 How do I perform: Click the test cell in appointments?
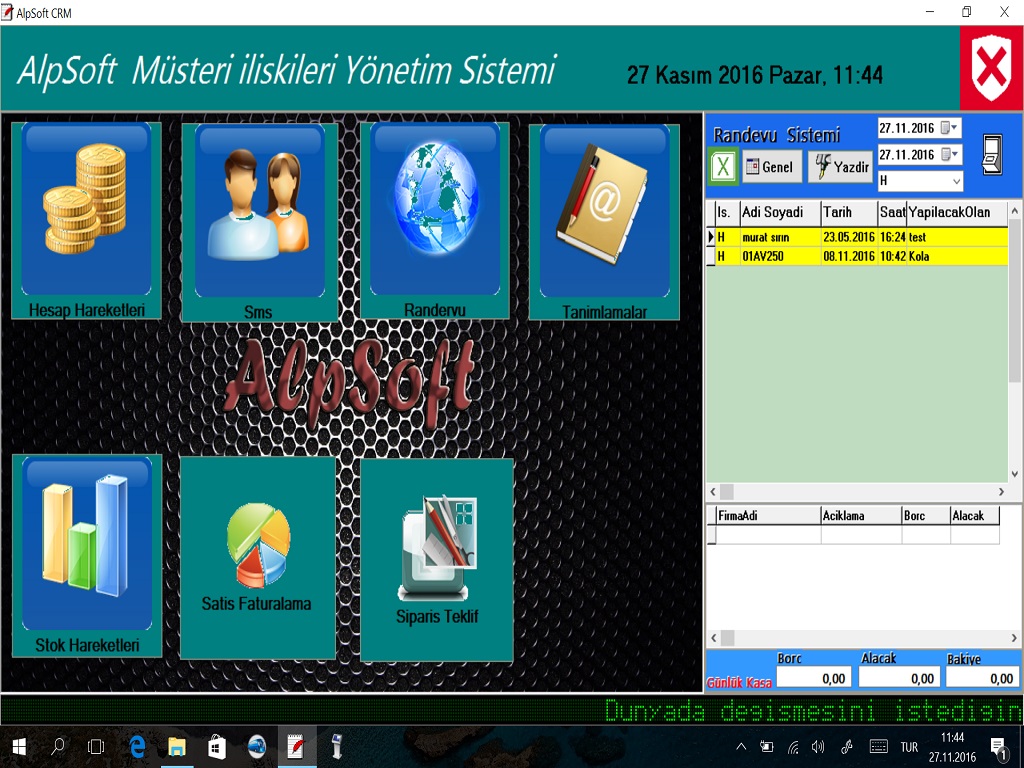(x=957, y=237)
